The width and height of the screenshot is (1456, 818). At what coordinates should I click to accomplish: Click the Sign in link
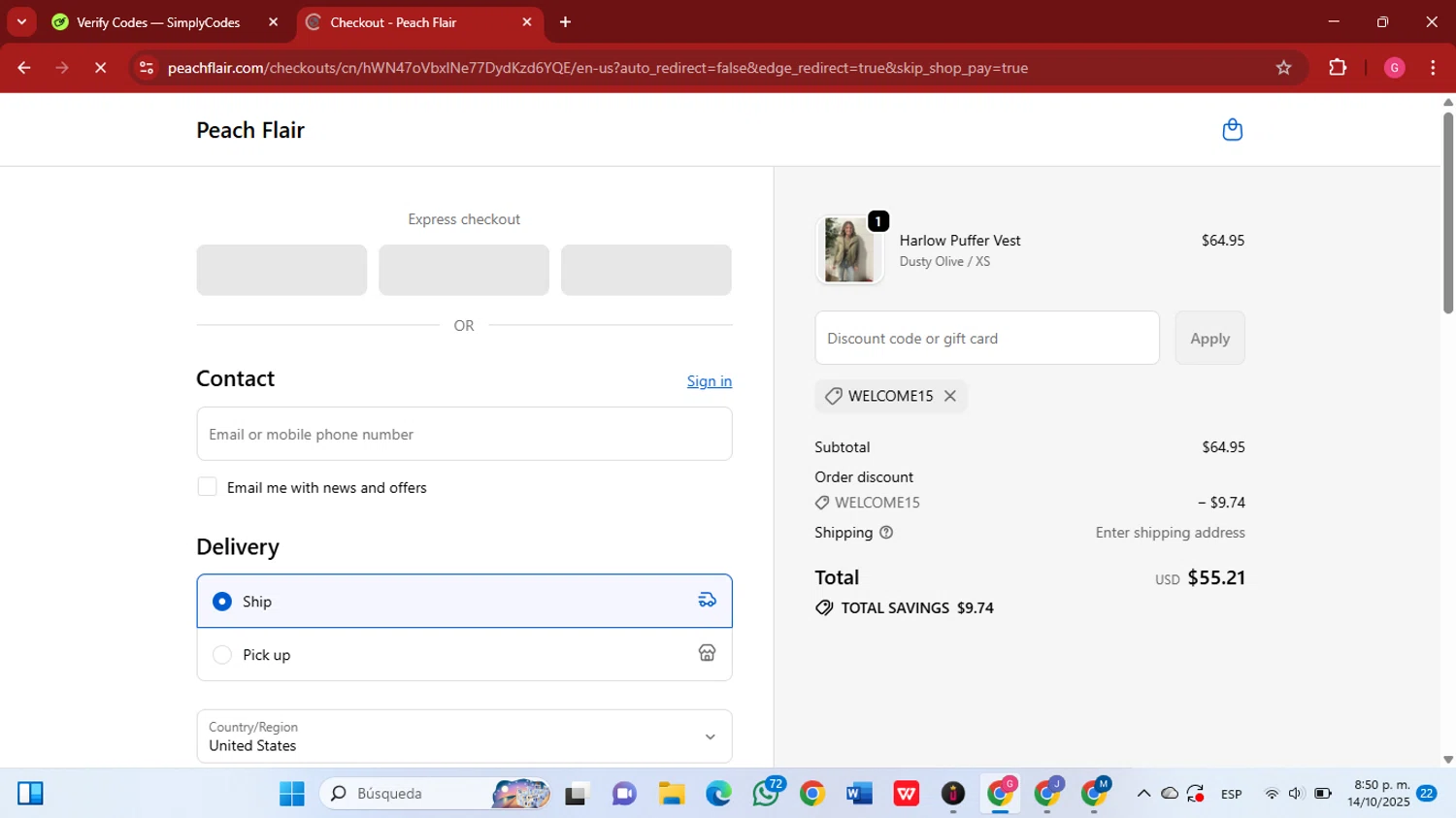tap(710, 381)
